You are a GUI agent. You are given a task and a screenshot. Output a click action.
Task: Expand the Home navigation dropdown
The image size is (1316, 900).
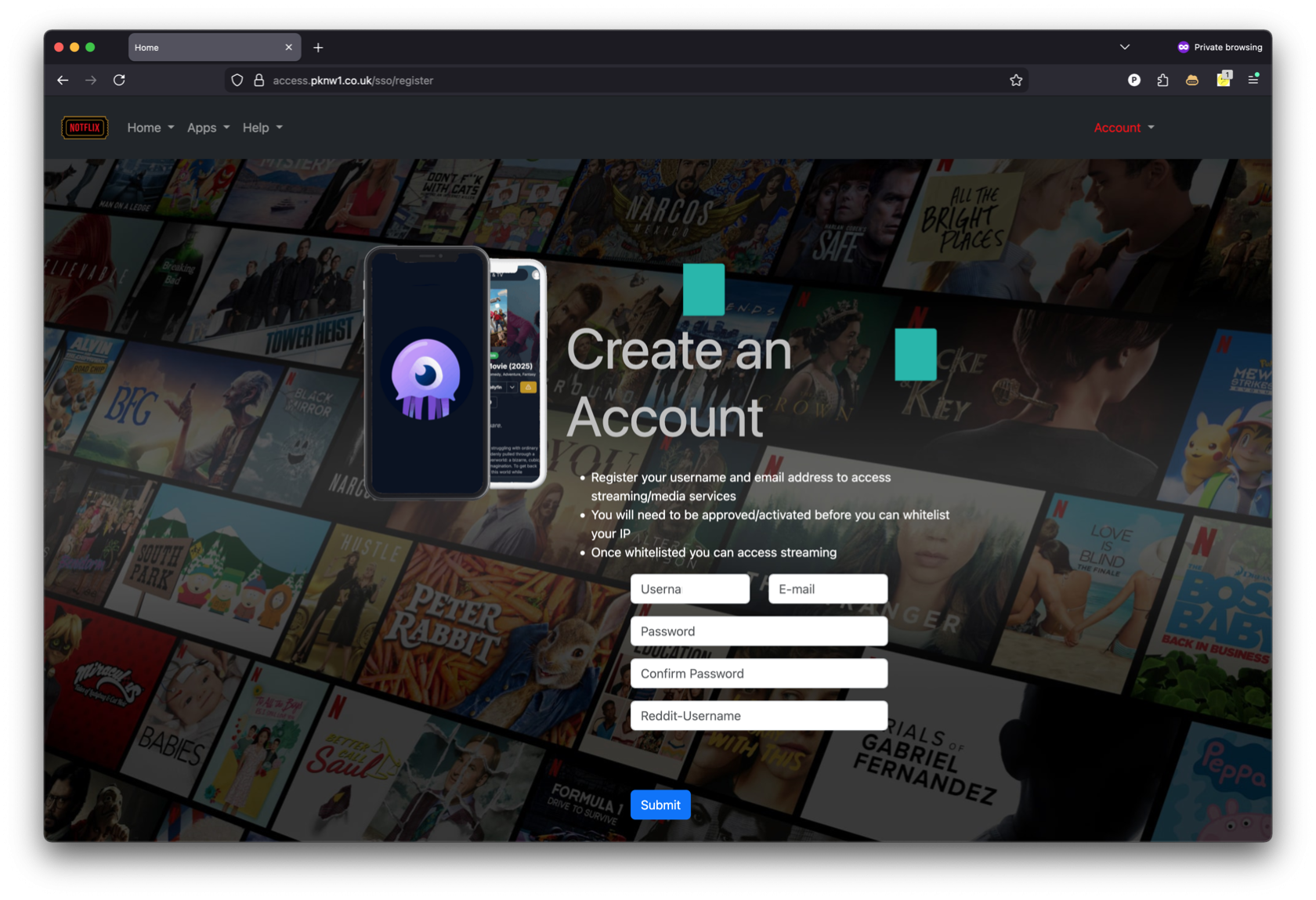[150, 128]
